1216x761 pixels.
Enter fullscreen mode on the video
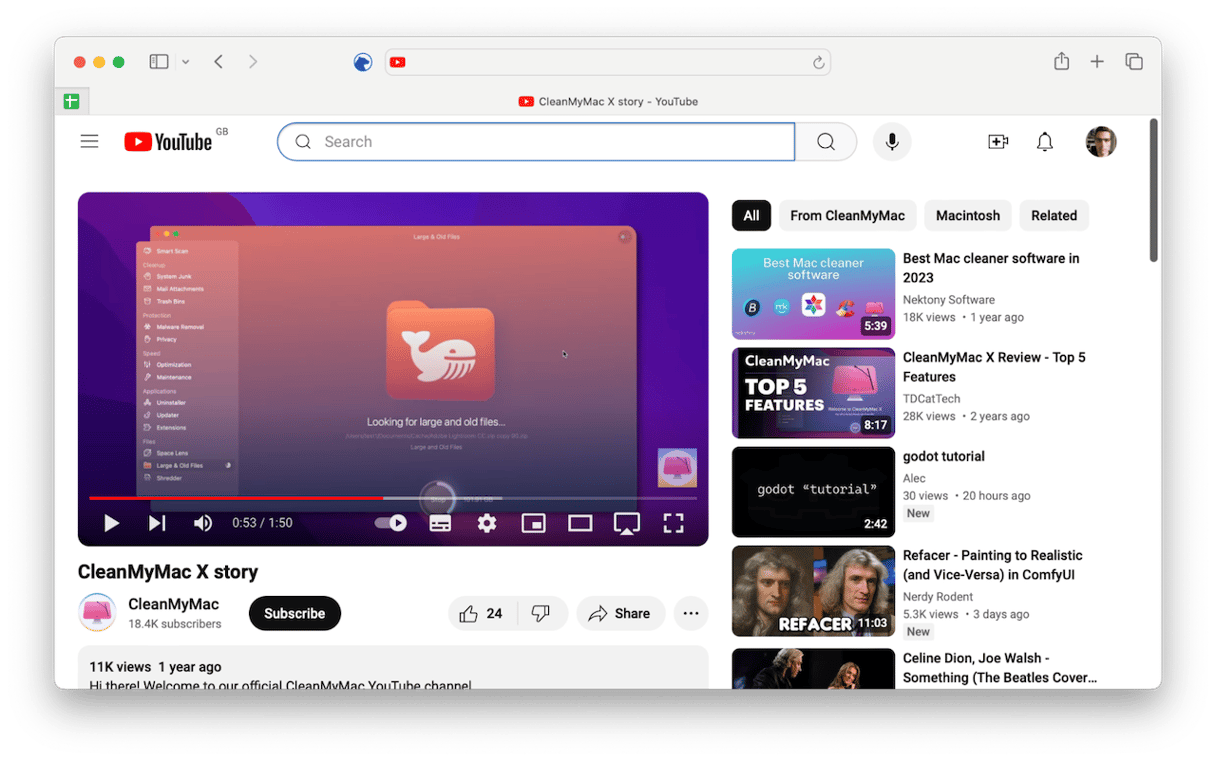coord(673,523)
